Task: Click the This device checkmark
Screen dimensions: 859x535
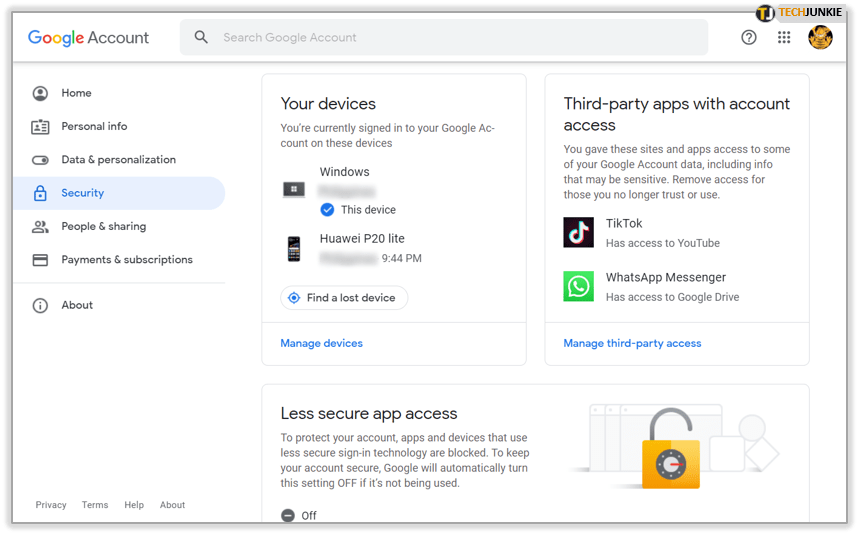Action: (x=327, y=210)
